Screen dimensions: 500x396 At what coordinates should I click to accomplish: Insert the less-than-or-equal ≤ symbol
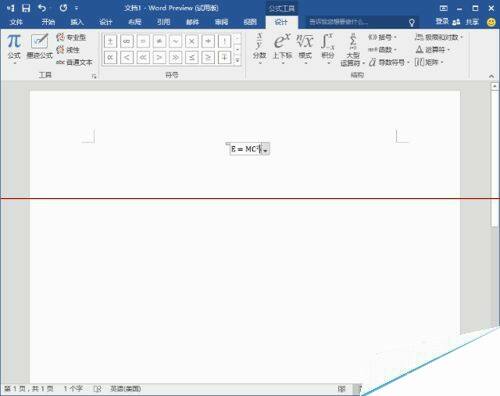(192, 58)
